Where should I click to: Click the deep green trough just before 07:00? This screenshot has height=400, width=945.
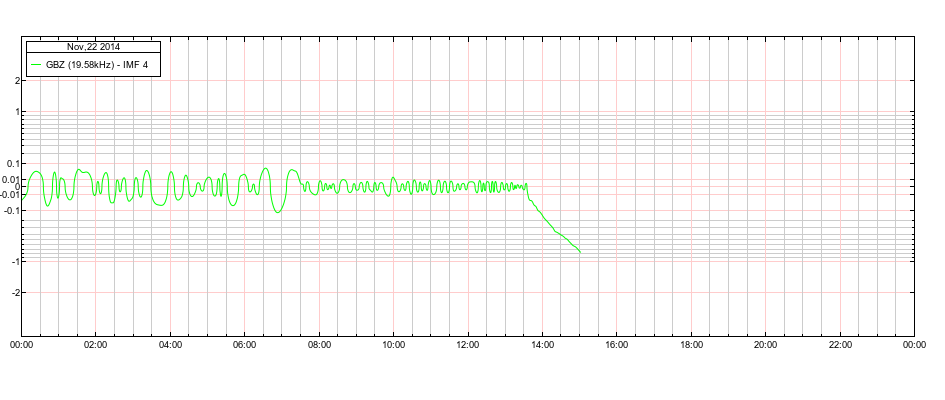[x=277, y=212]
